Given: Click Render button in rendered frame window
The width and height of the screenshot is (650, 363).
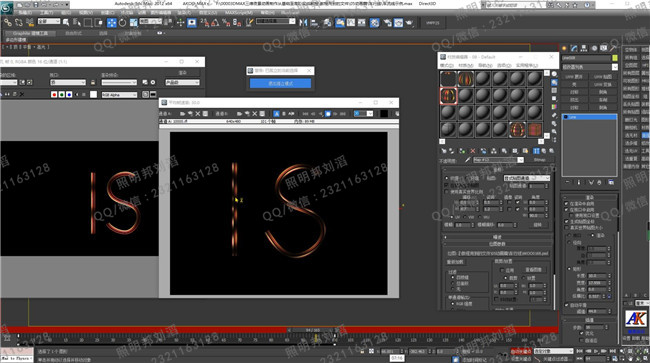Looking at the screenshot, I should pyautogui.click(x=182, y=73).
